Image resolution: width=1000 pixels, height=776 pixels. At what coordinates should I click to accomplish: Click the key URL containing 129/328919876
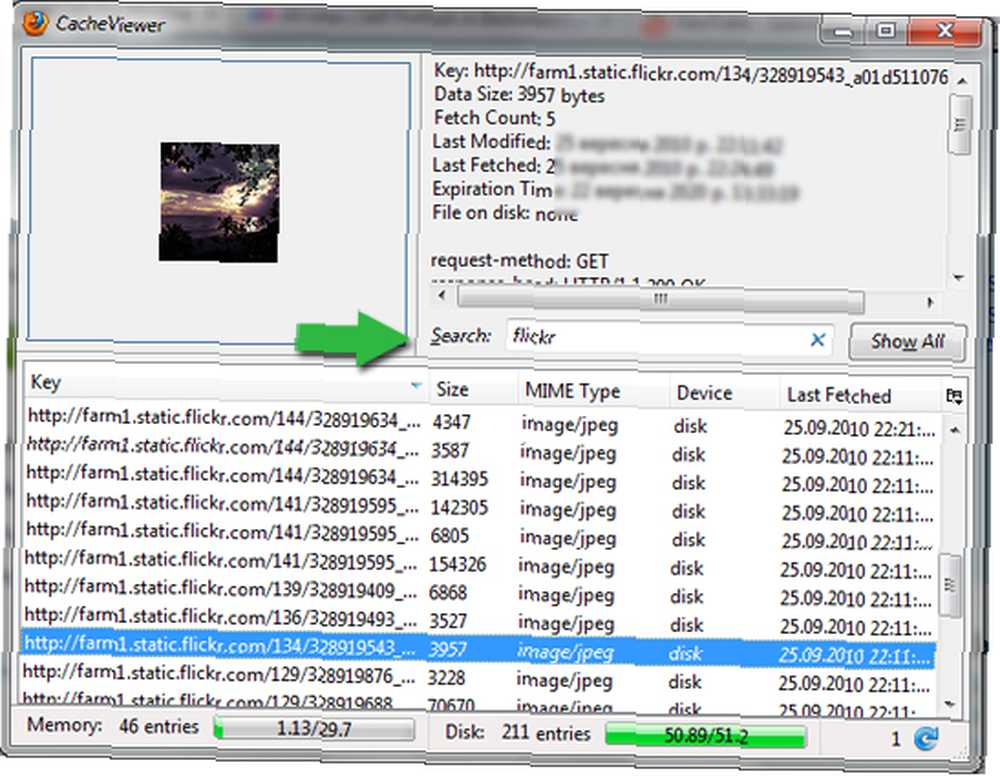coord(219,673)
